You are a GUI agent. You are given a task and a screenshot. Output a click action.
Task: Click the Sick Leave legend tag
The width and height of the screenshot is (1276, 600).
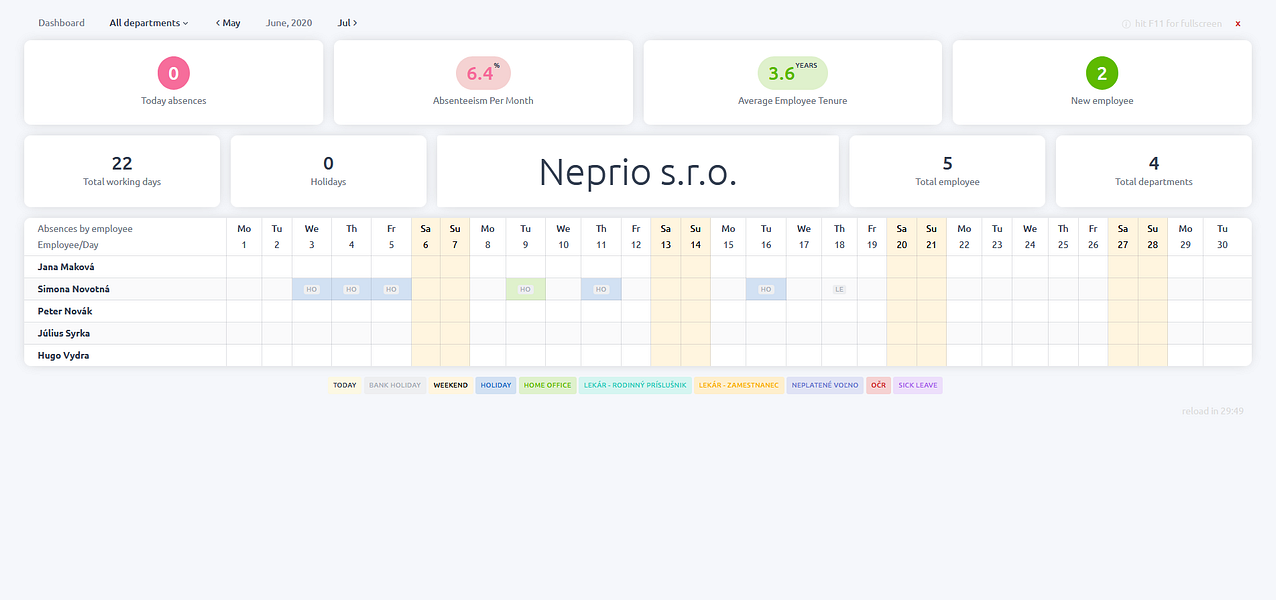(x=918, y=385)
